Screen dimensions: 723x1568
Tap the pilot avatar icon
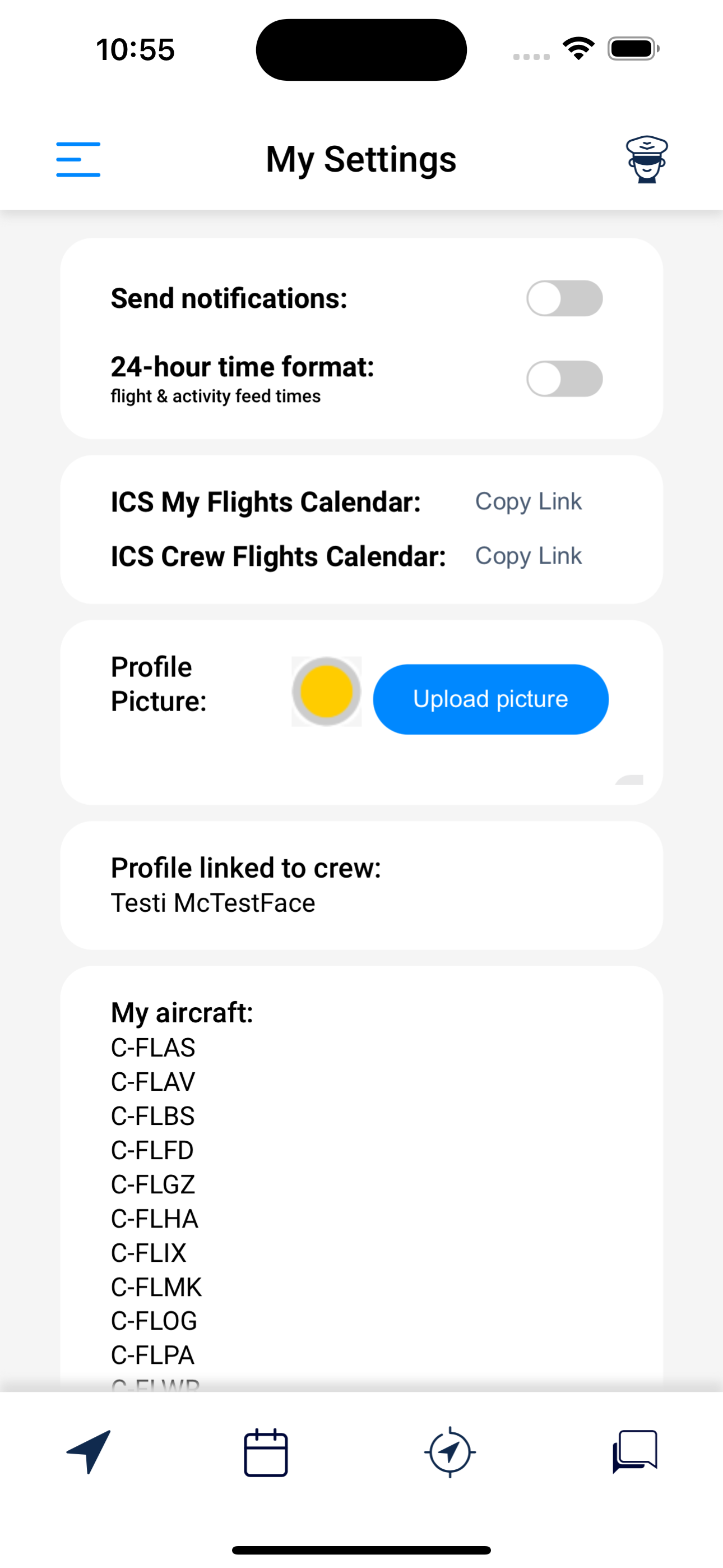pos(646,159)
